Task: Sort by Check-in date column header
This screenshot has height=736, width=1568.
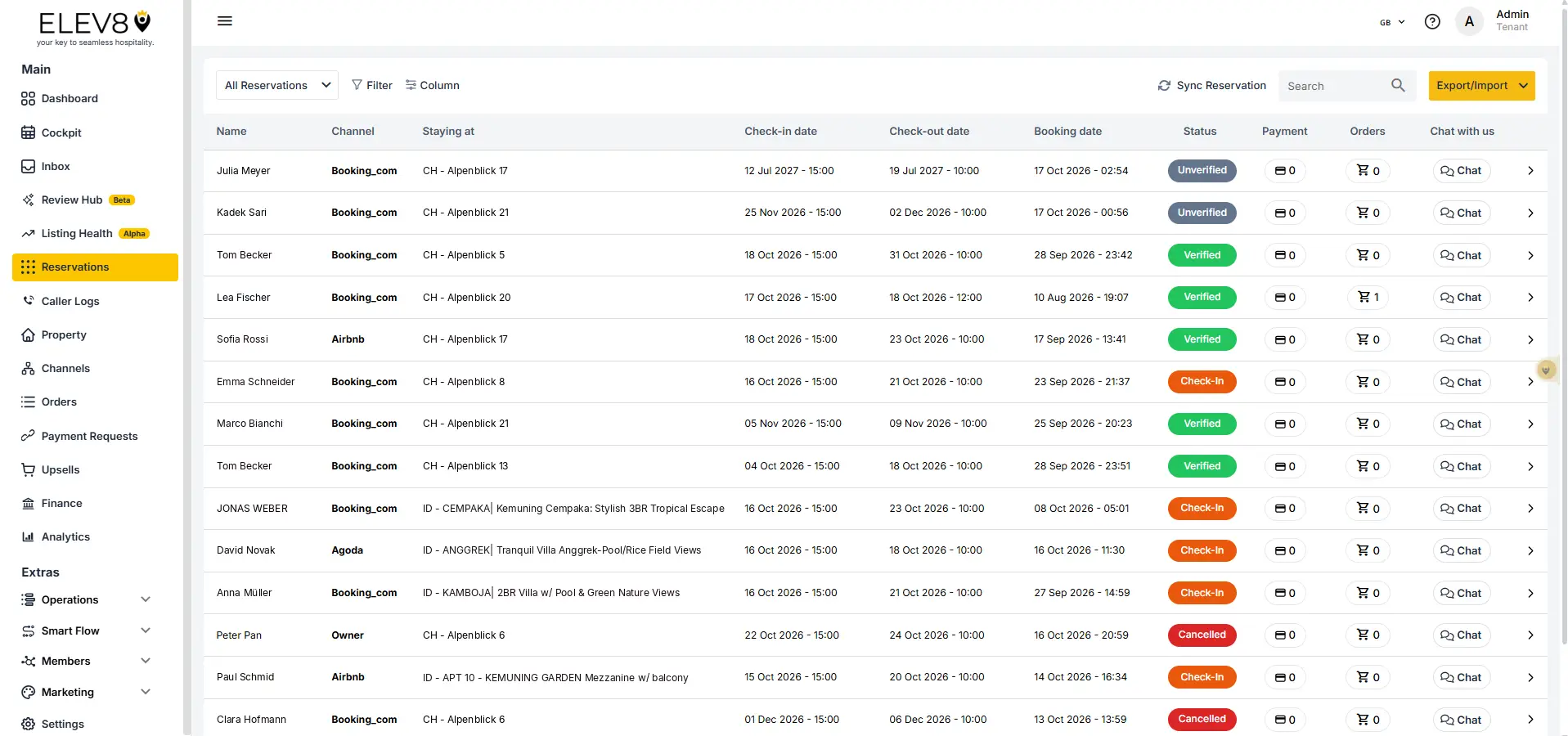Action: pos(780,131)
